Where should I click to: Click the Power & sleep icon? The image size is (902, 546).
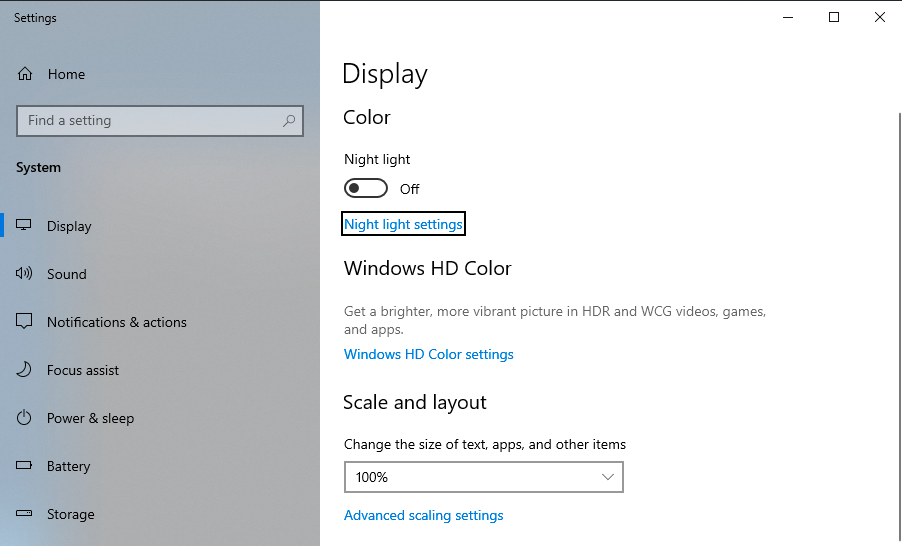(x=25, y=418)
